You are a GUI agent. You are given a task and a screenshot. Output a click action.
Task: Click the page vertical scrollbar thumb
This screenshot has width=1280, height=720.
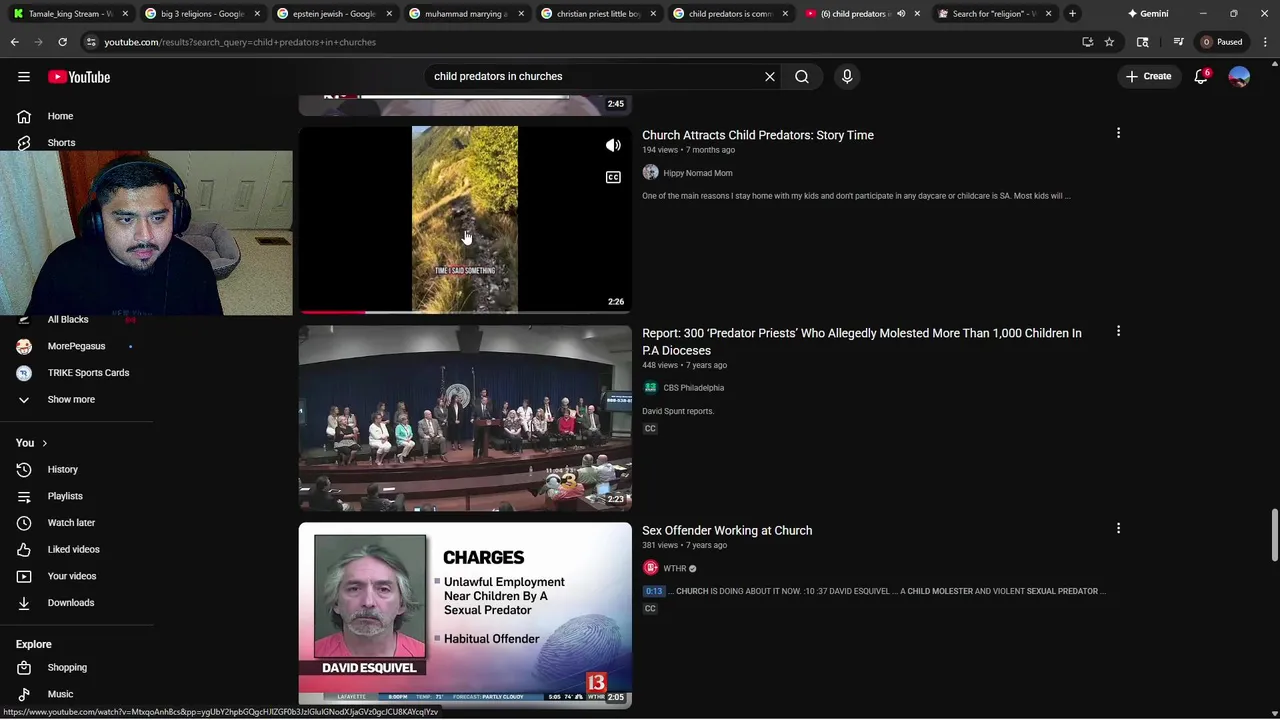click(1274, 536)
